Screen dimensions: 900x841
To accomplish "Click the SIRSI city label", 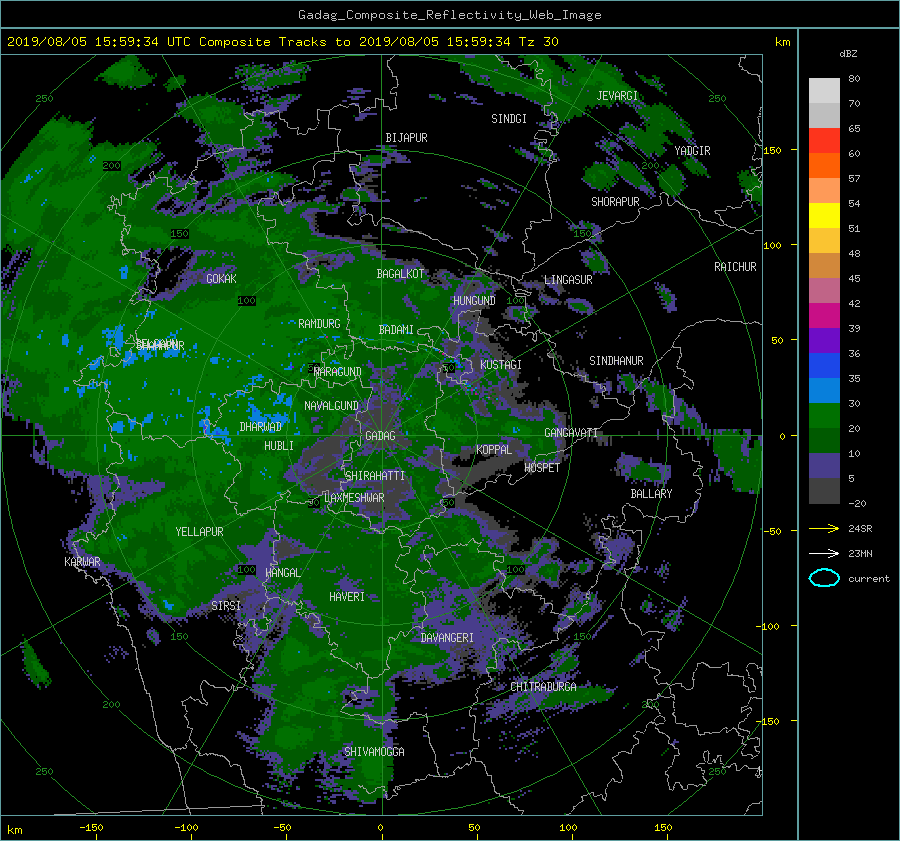I will [226, 606].
